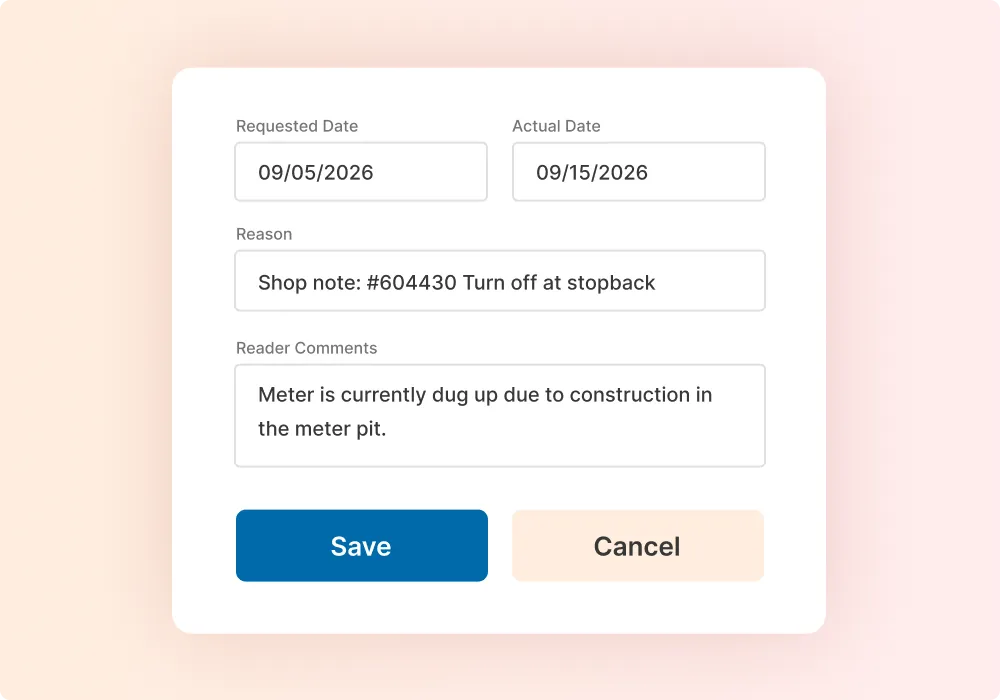The width and height of the screenshot is (1000, 700).
Task: Click the Save button
Action: (x=361, y=546)
